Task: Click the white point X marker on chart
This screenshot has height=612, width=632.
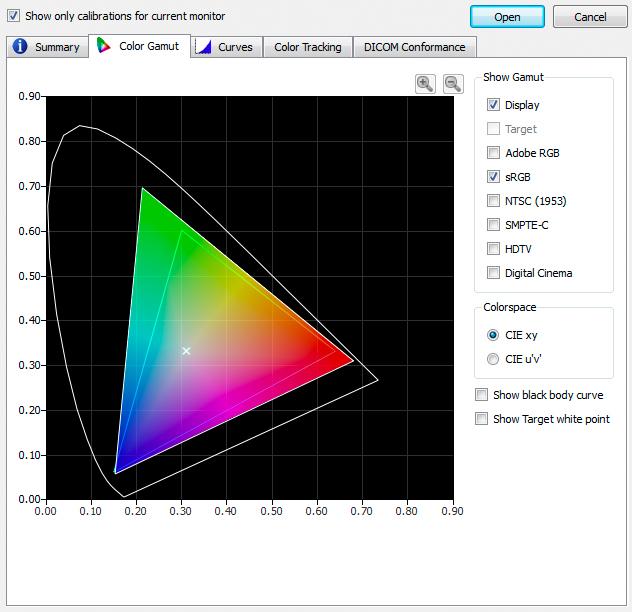Action: click(x=186, y=351)
